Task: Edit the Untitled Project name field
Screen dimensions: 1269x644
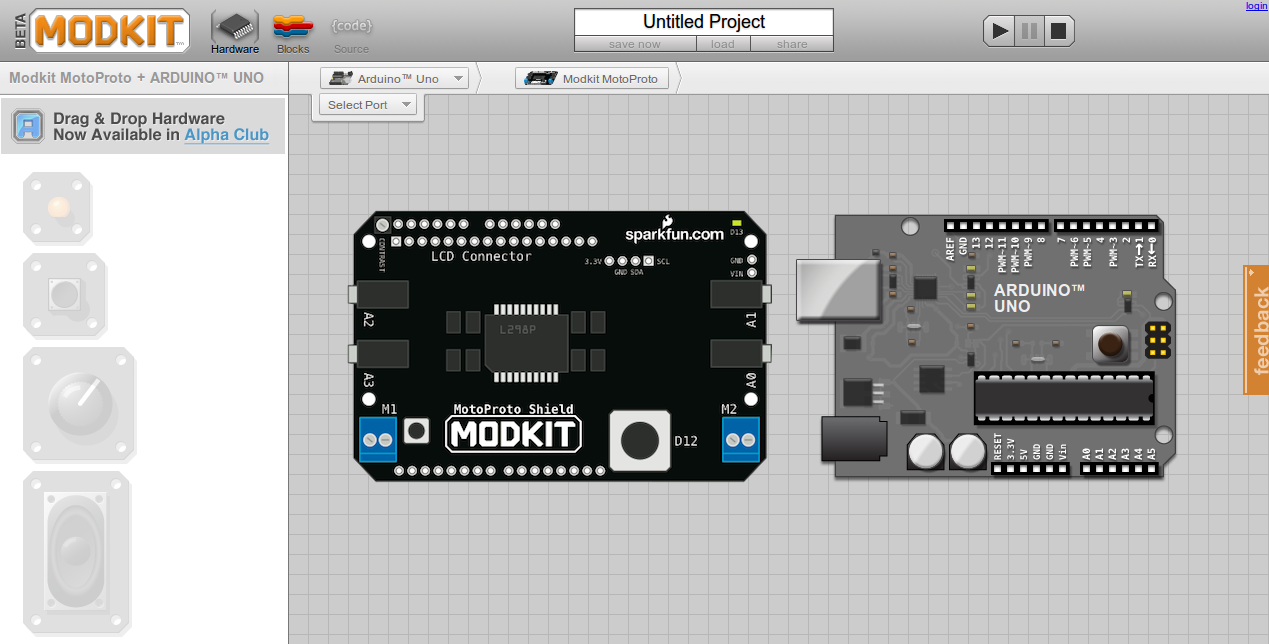Action: 704,22
